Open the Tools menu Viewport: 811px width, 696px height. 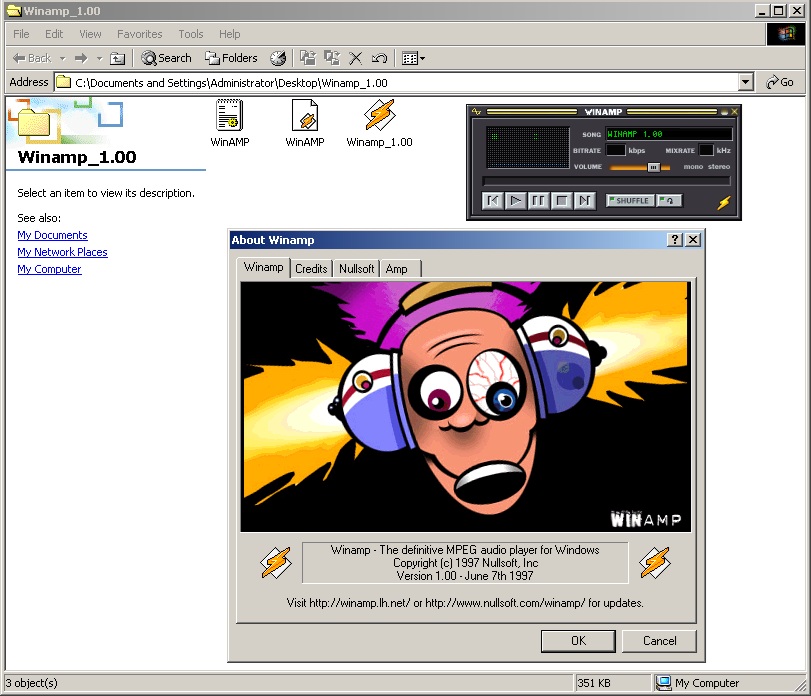(x=191, y=34)
